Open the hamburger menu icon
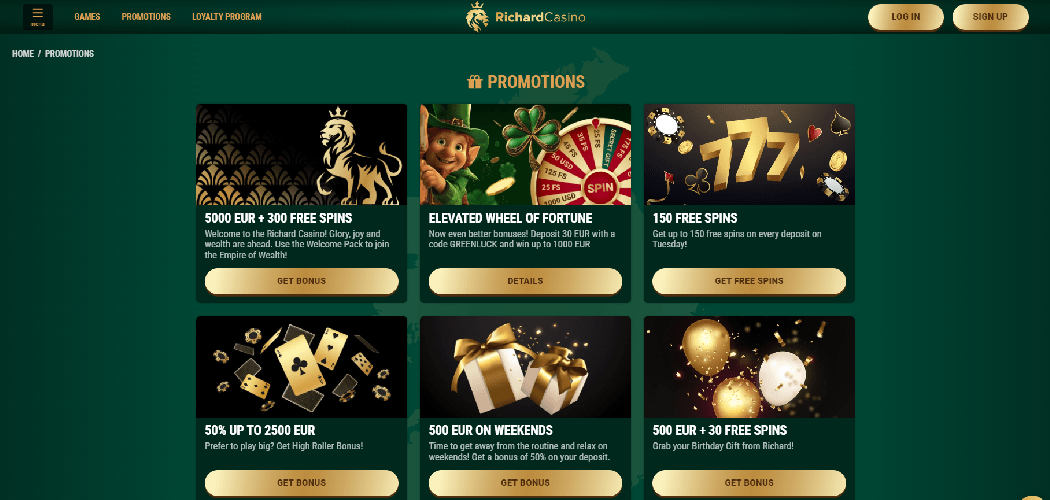The height and width of the screenshot is (500, 1050). pyautogui.click(x=38, y=17)
